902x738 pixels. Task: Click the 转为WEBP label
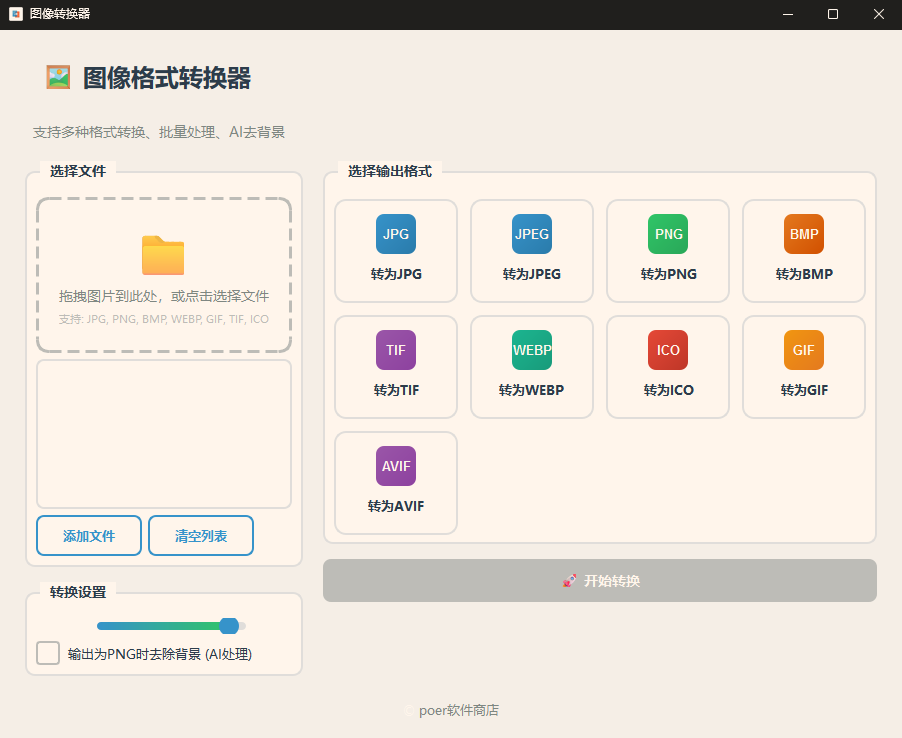[532, 391]
